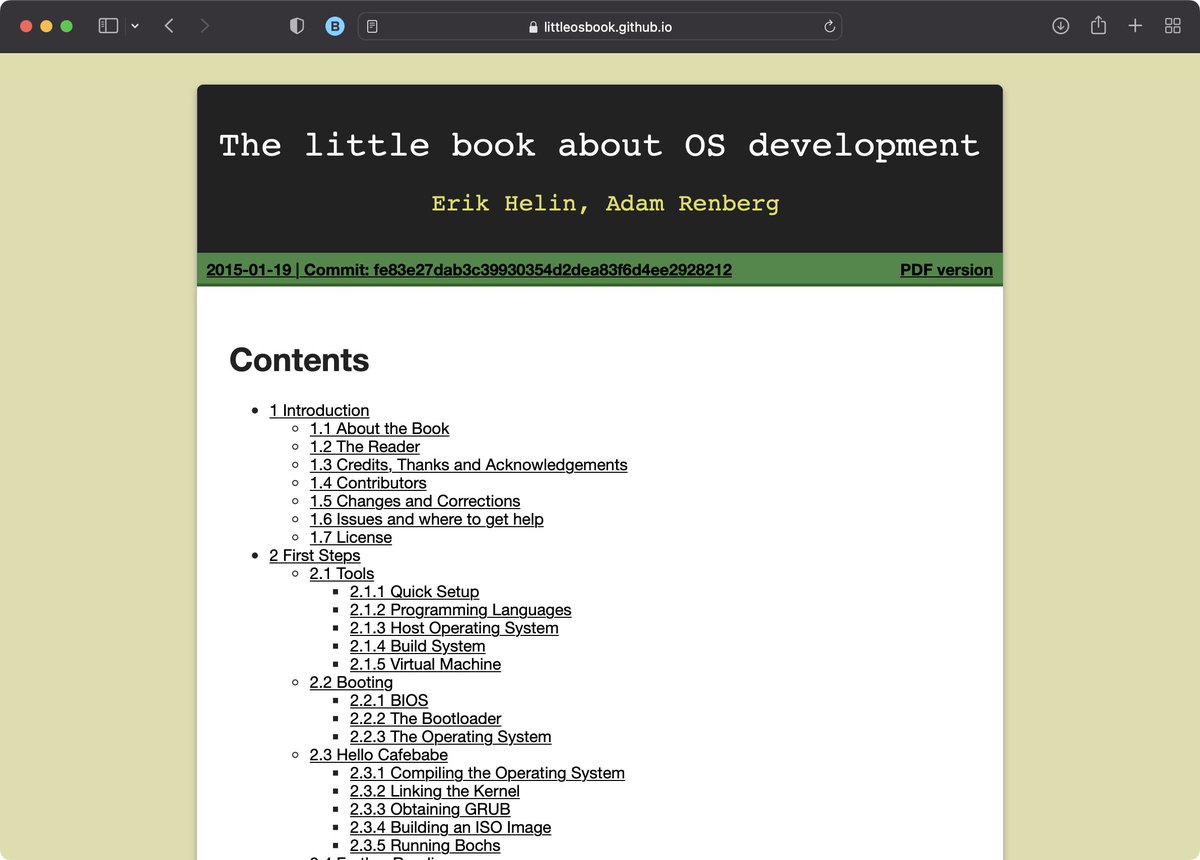Go to 1.2 The Reader
The height and width of the screenshot is (860, 1200).
[364, 446]
